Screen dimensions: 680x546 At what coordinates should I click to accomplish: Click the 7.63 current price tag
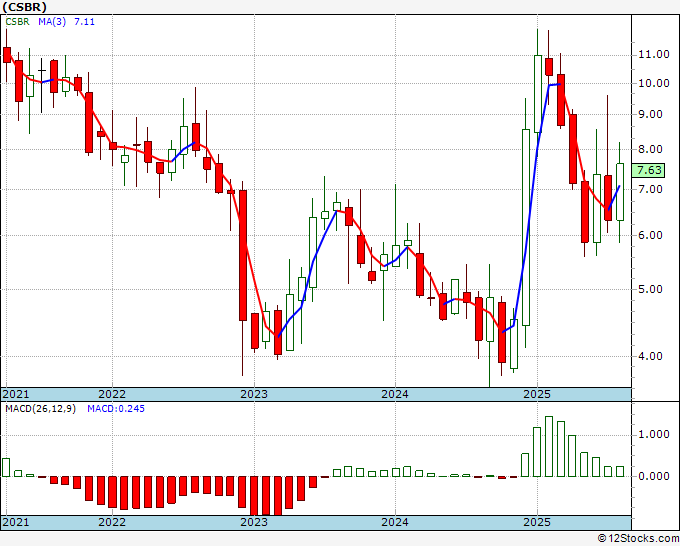pos(648,170)
